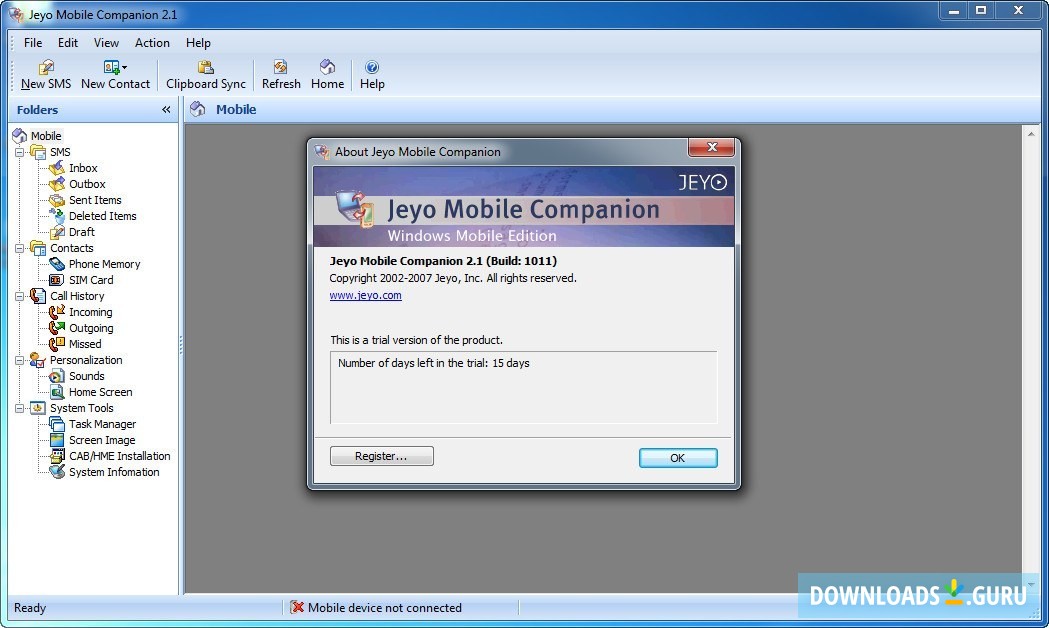This screenshot has width=1049, height=628.
Task: Open the View menu
Action: (106, 43)
